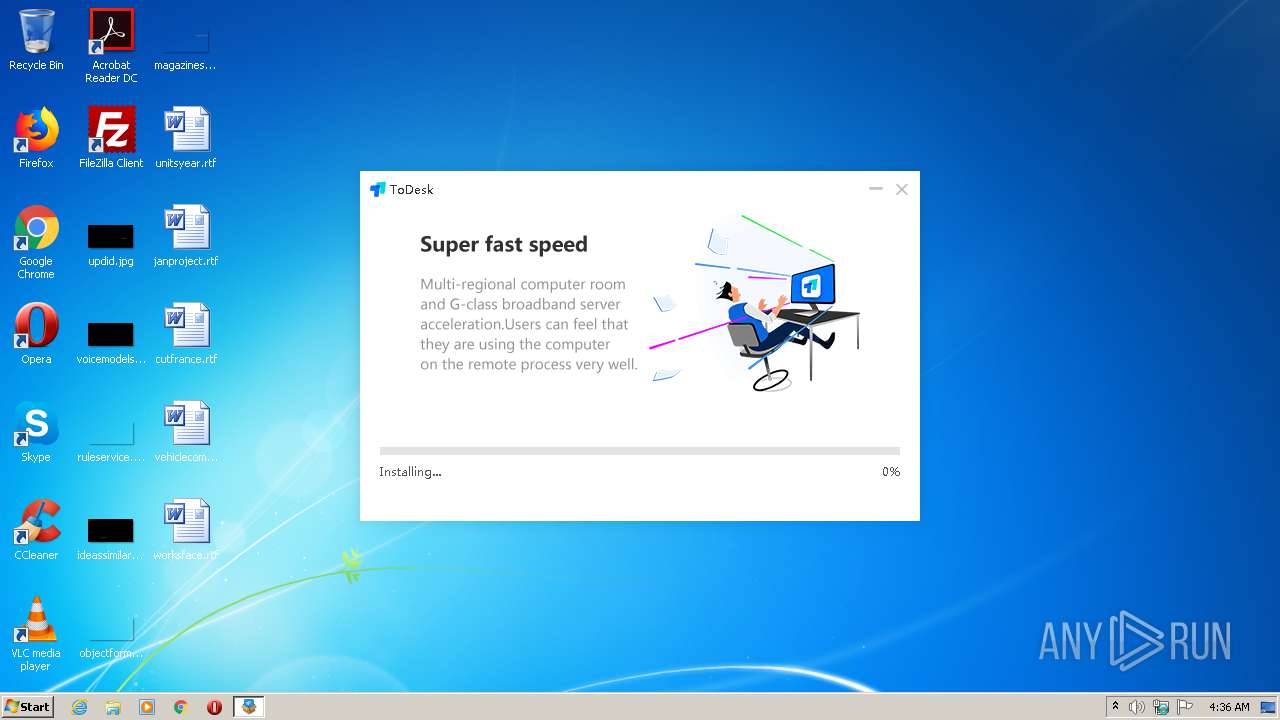Click the Super fast speed heading

[x=504, y=244]
